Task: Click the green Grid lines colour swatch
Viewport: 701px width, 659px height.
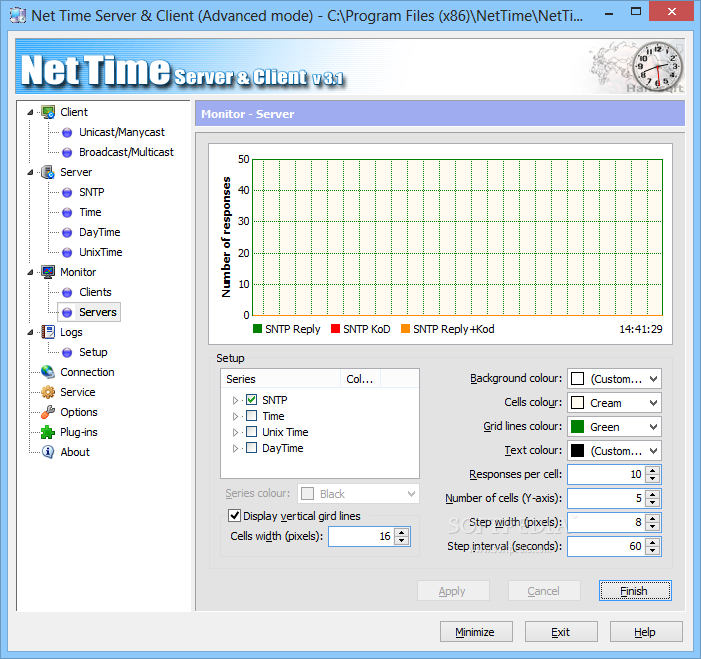Action: (x=578, y=427)
